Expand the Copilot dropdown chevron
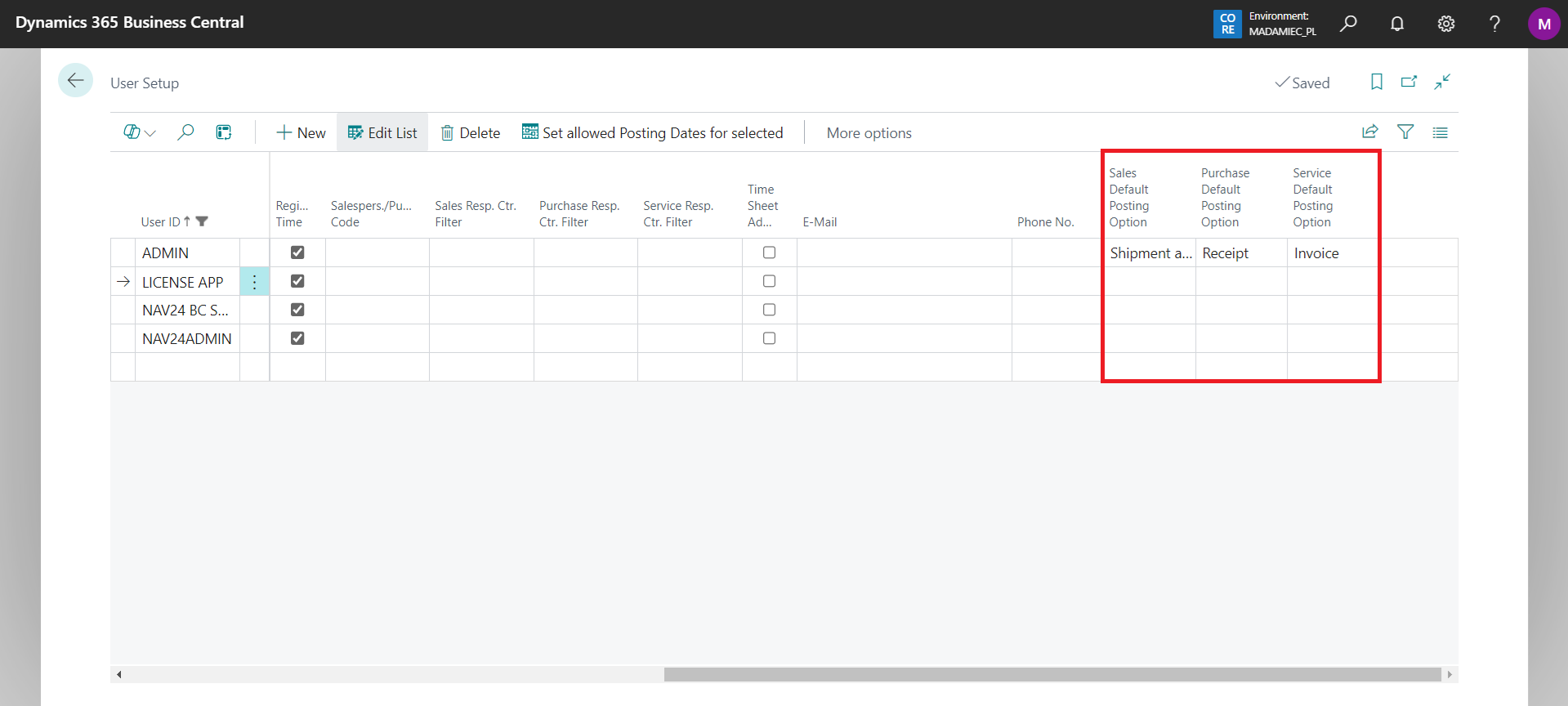The image size is (1568, 706). tap(150, 133)
